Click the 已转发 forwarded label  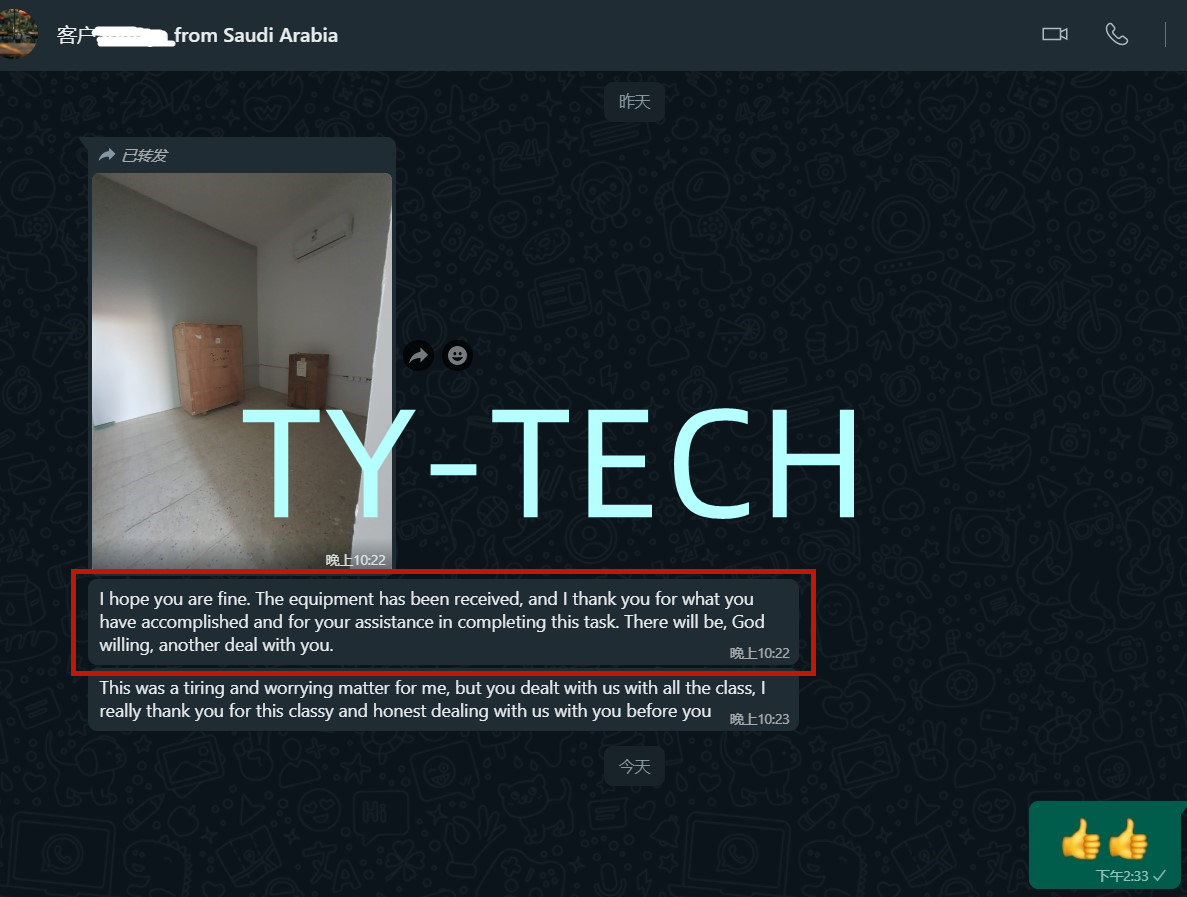pos(144,155)
